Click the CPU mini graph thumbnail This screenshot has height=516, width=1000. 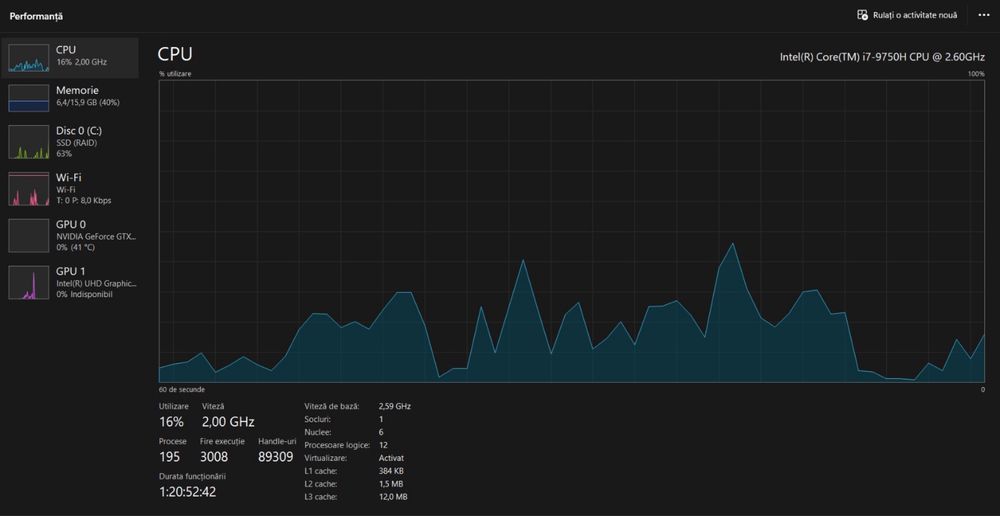click(x=29, y=57)
